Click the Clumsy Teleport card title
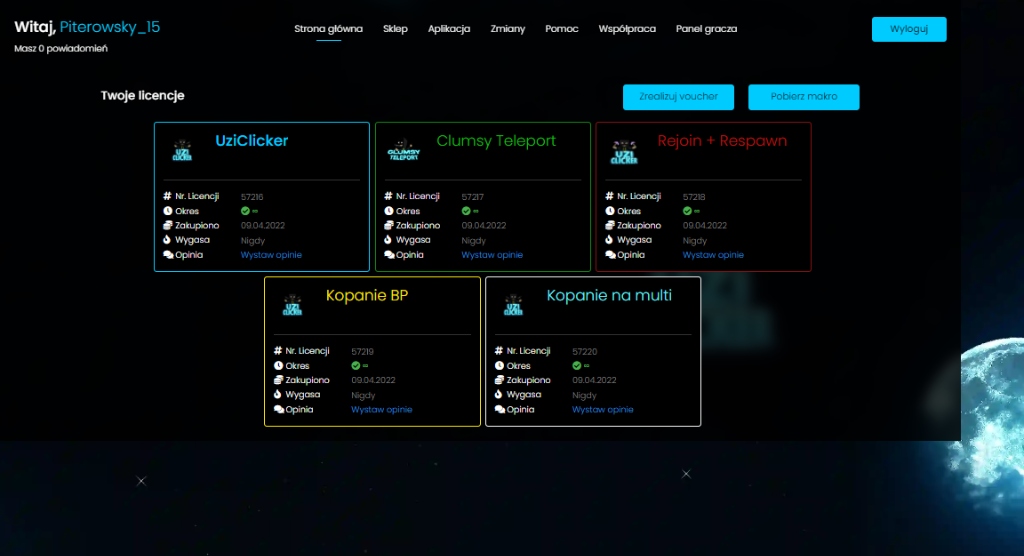1024x556 pixels. click(x=496, y=140)
